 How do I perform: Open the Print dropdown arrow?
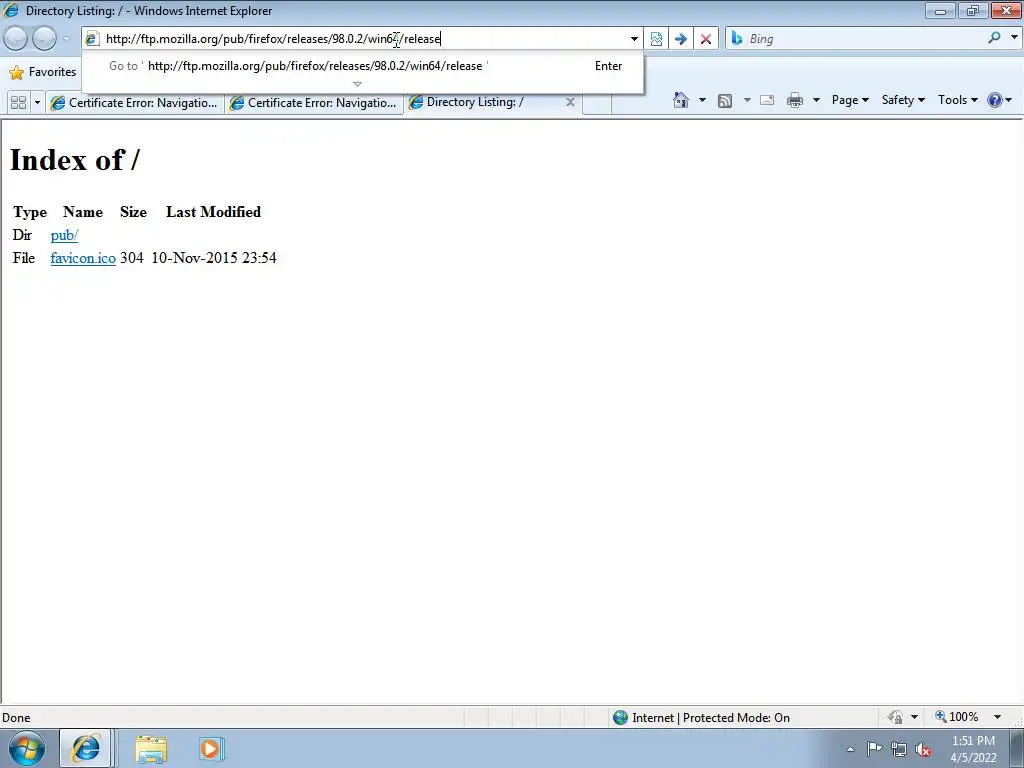(x=816, y=100)
